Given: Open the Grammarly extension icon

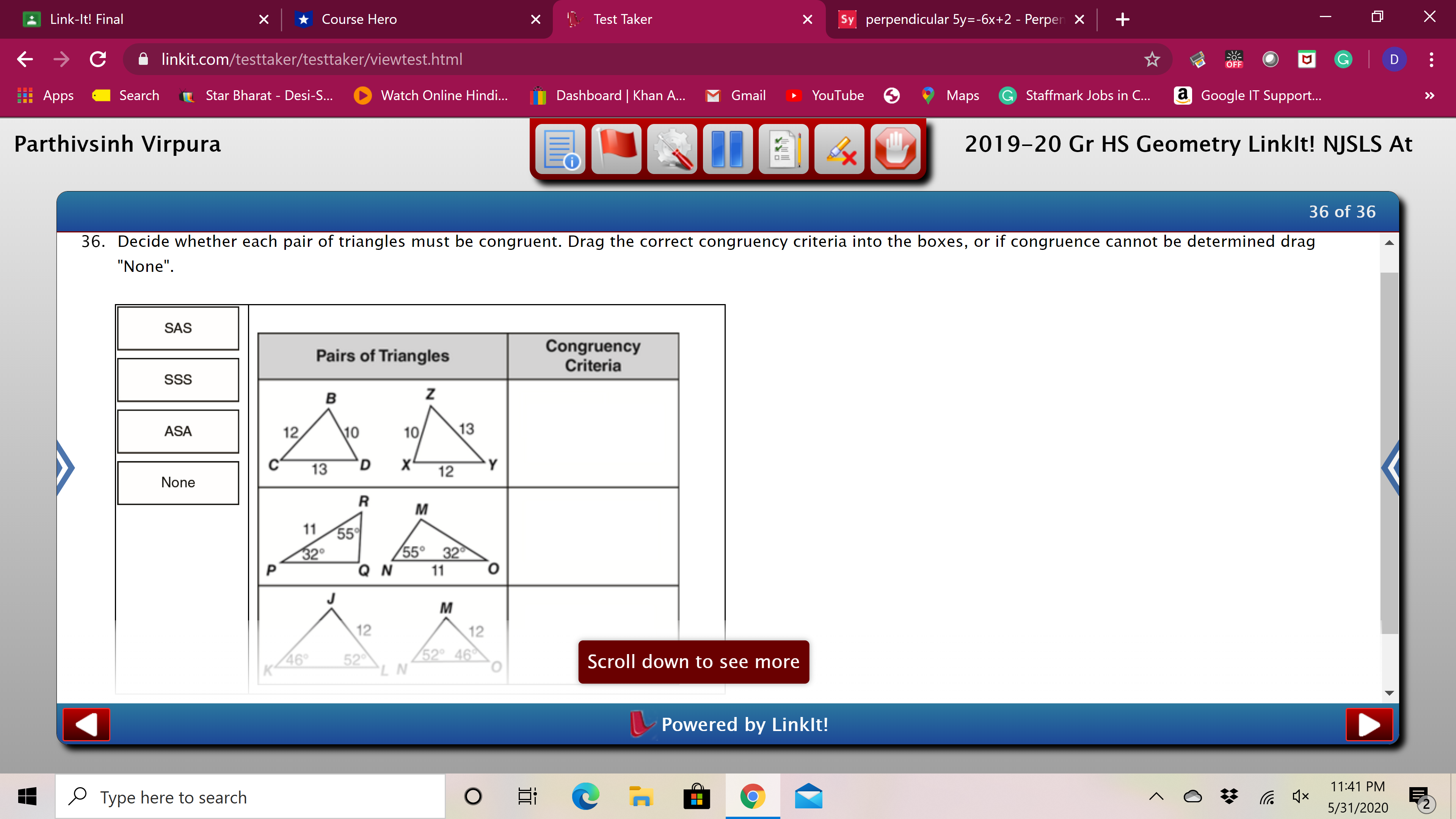Looking at the screenshot, I should [x=1343, y=60].
